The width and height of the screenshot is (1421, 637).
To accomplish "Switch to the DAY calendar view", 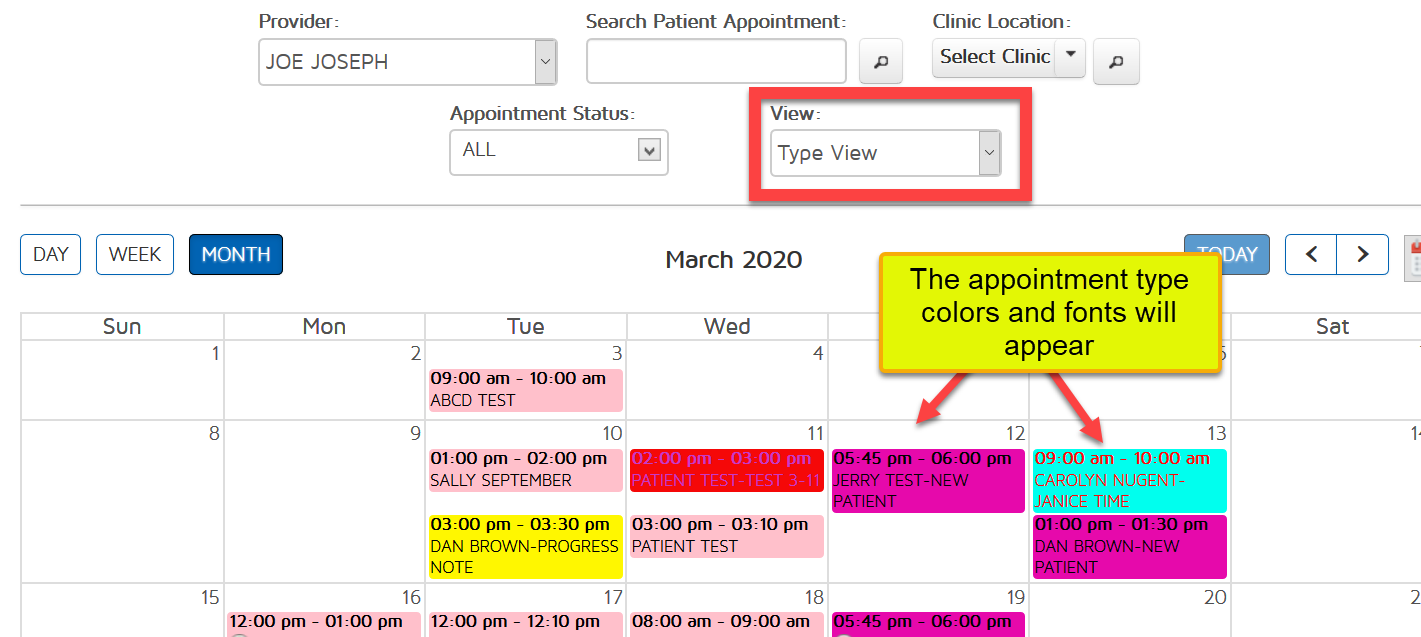I will click(50, 255).
